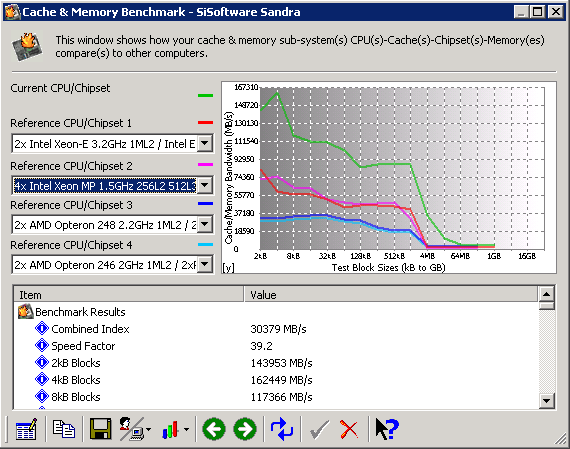
Task: Click the 162449 MB/s value
Action: pyautogui.click(x=281, y=380)
